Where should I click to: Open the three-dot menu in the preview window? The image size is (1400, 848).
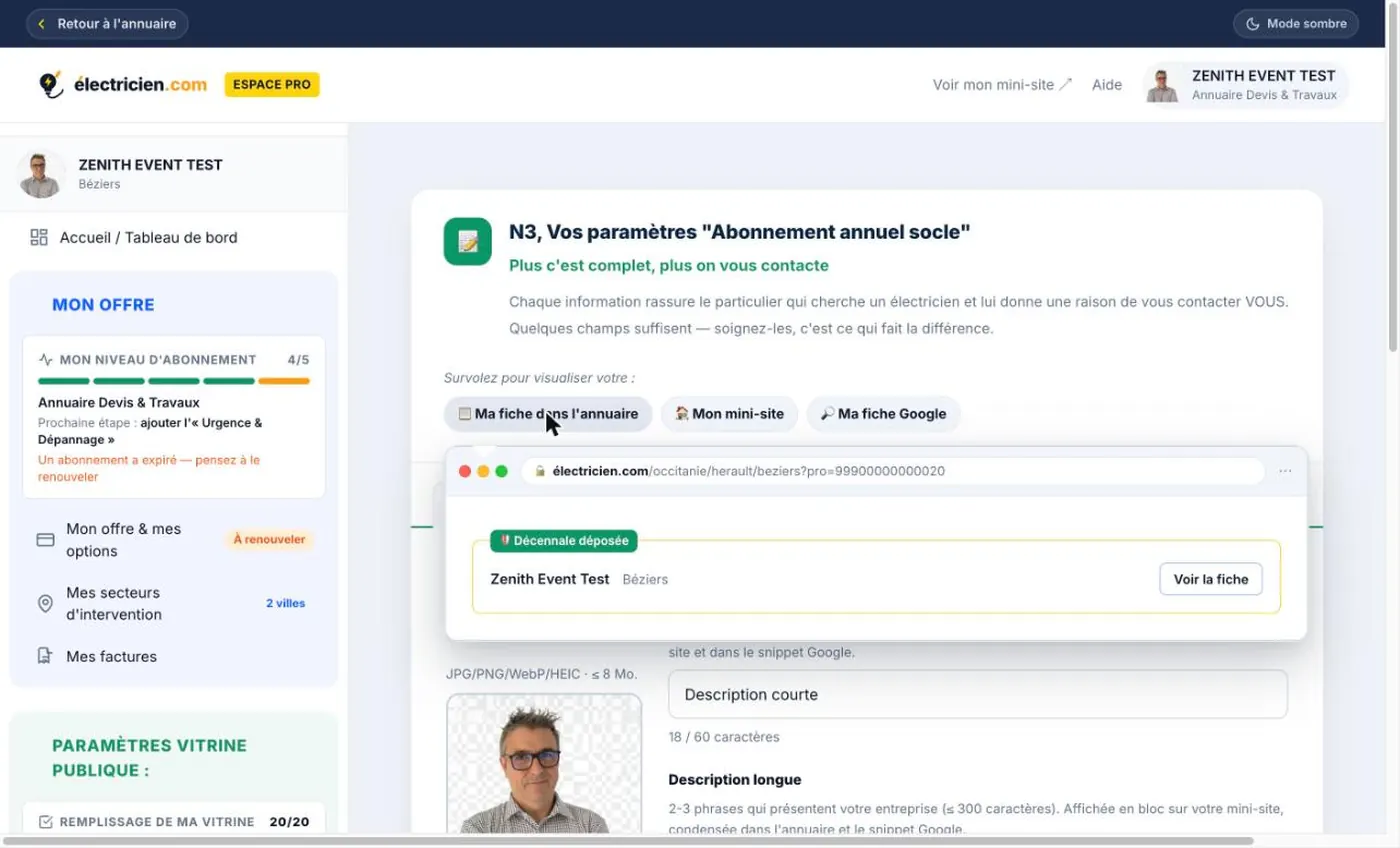[1286, 471]
